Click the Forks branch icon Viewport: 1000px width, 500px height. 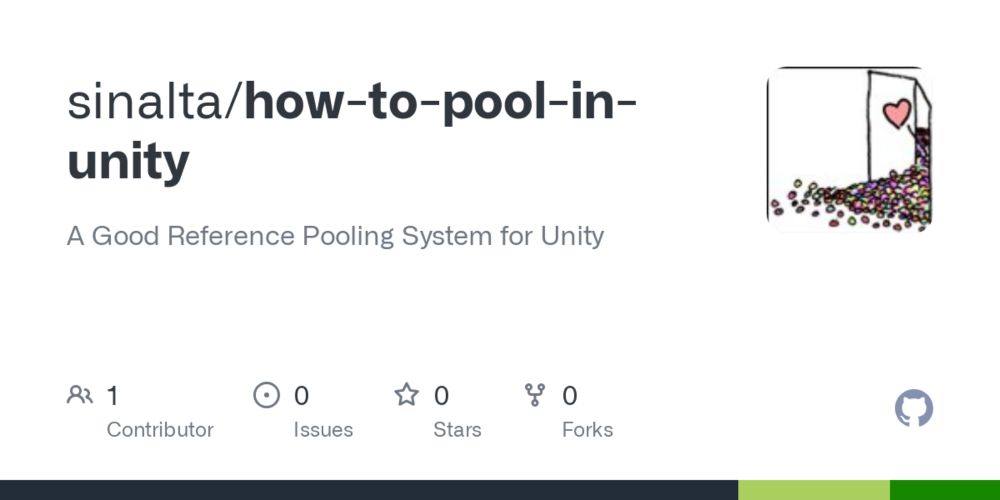534,395
